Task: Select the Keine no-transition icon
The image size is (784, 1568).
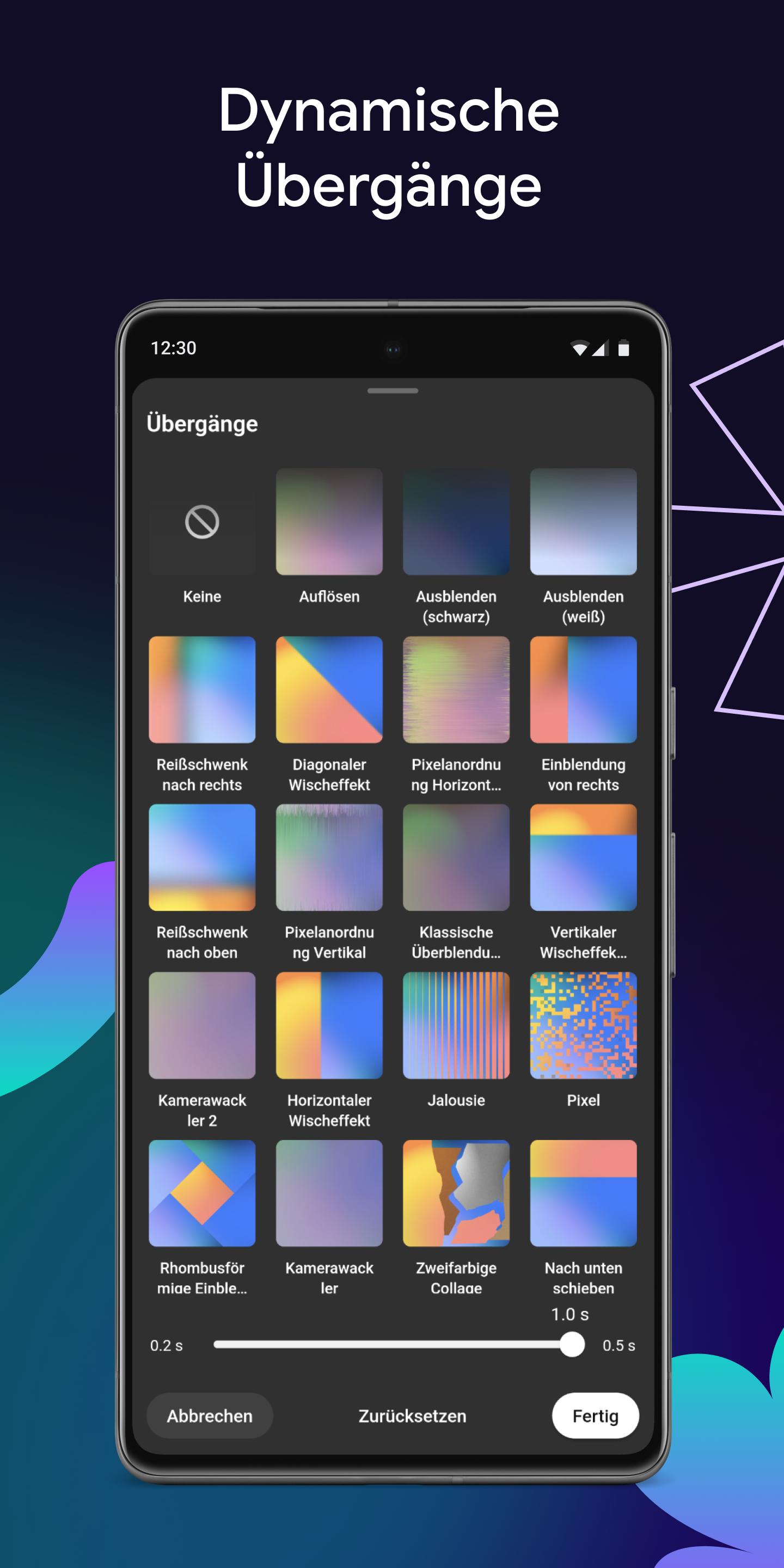Action: 202,522
